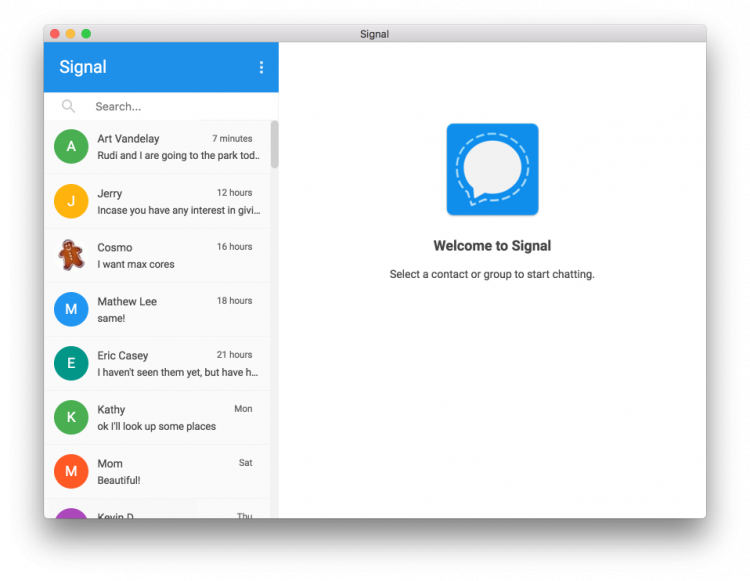Open Cosmo's message 'I want max cores'

click(x=136, y=265)
